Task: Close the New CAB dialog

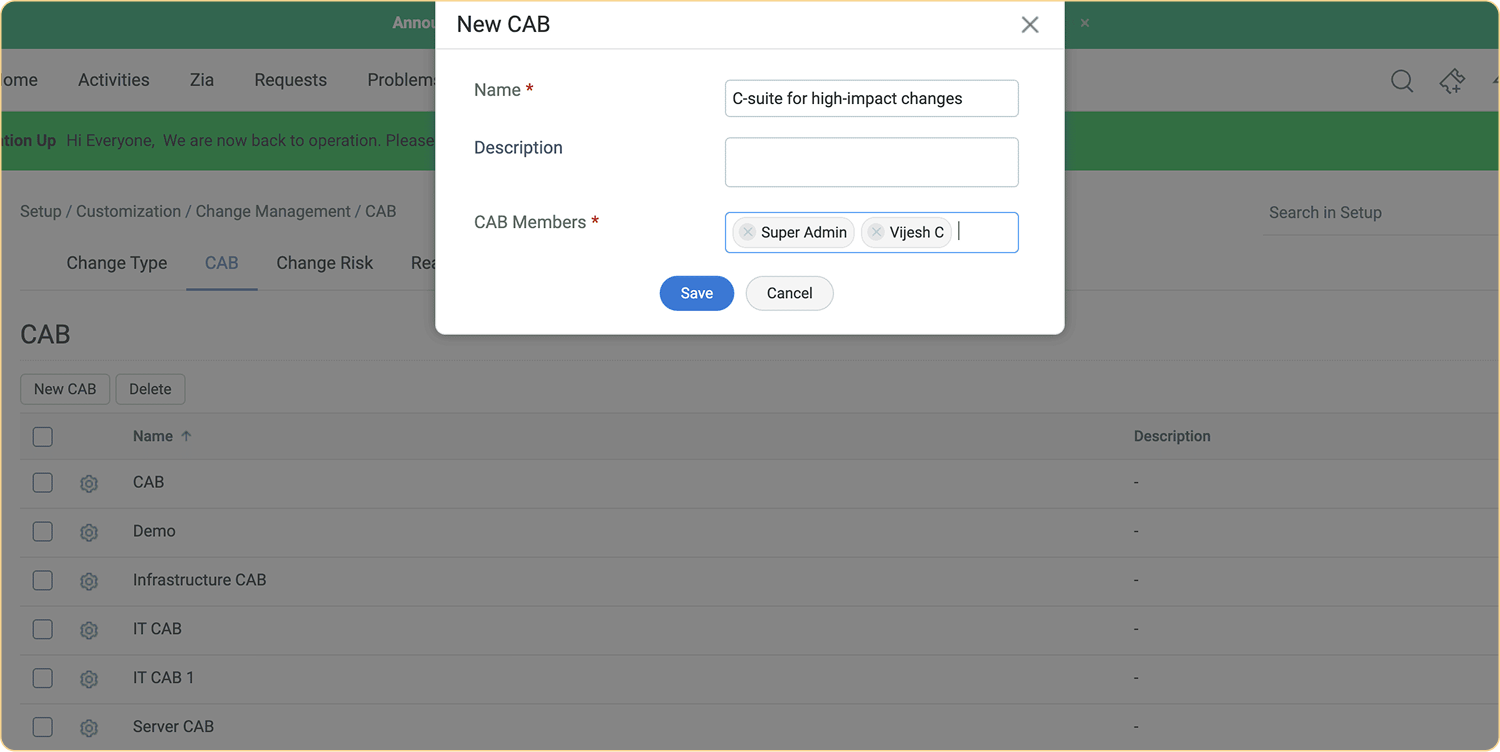Action: pos(1030,24)
